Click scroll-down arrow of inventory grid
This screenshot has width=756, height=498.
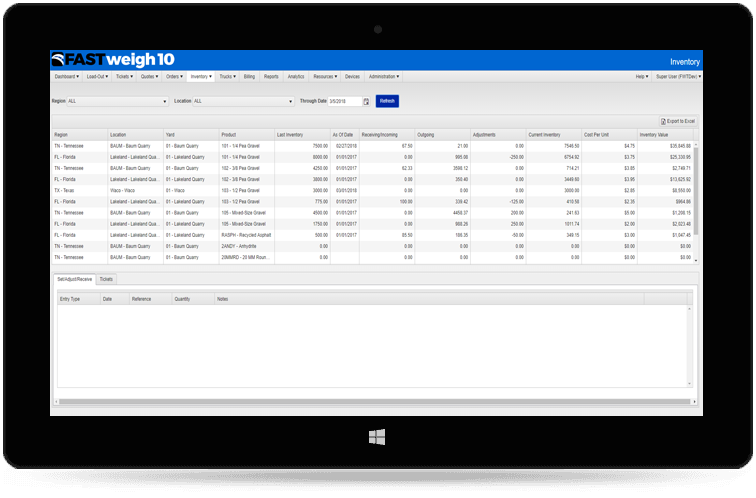tap(696, 260)
